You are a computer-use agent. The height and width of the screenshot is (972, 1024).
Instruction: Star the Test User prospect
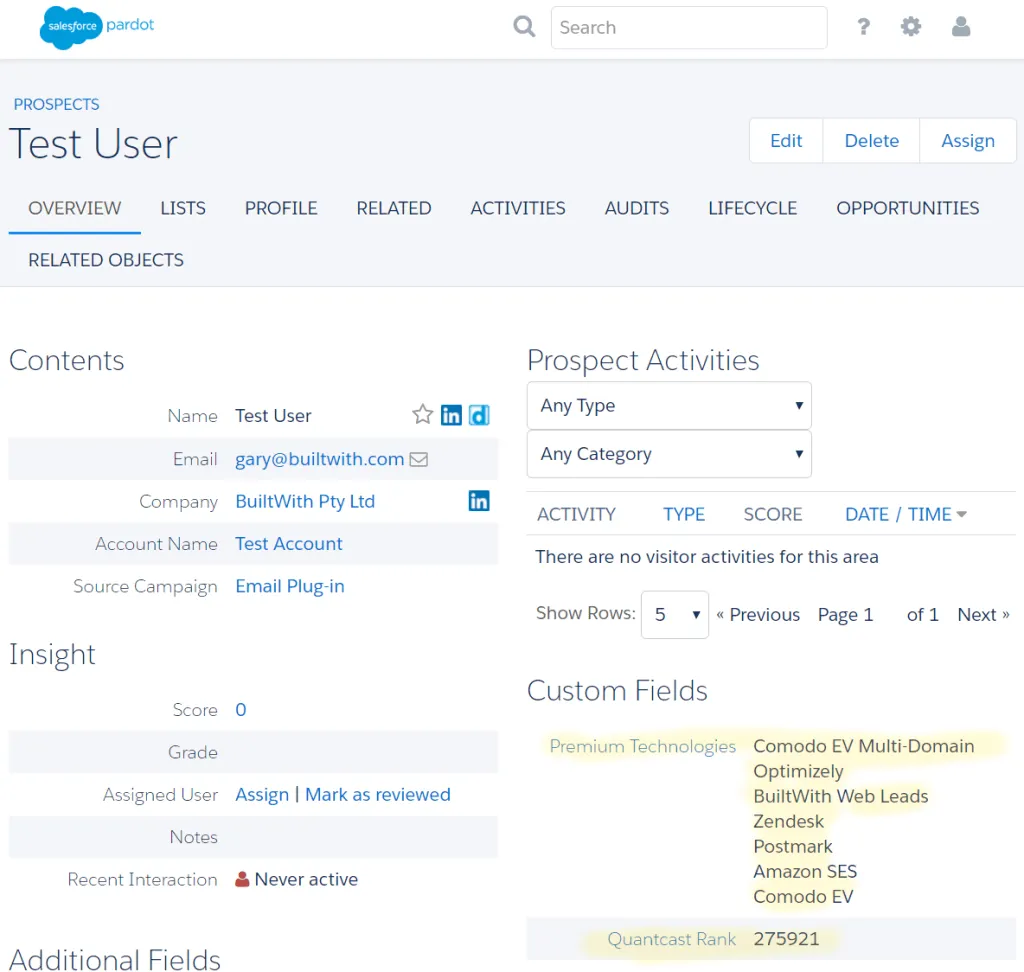coord(422,414)
